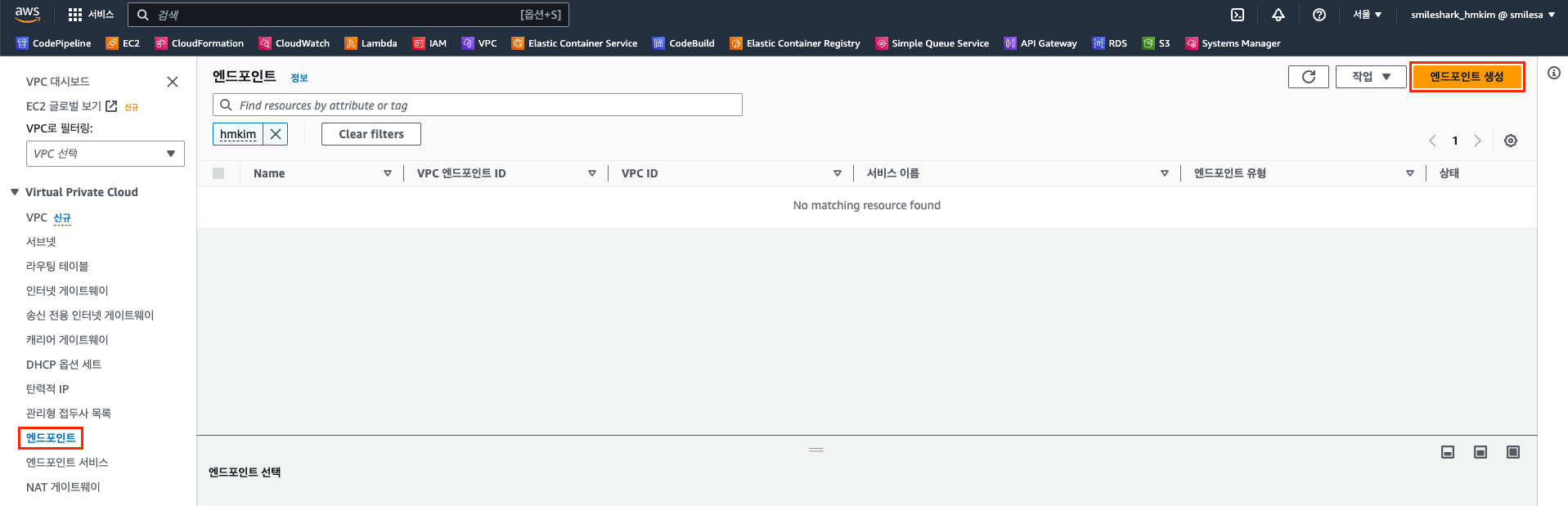Set split panel to half height
This screenshot has width=1568, height=506.
click(1480, 452)
